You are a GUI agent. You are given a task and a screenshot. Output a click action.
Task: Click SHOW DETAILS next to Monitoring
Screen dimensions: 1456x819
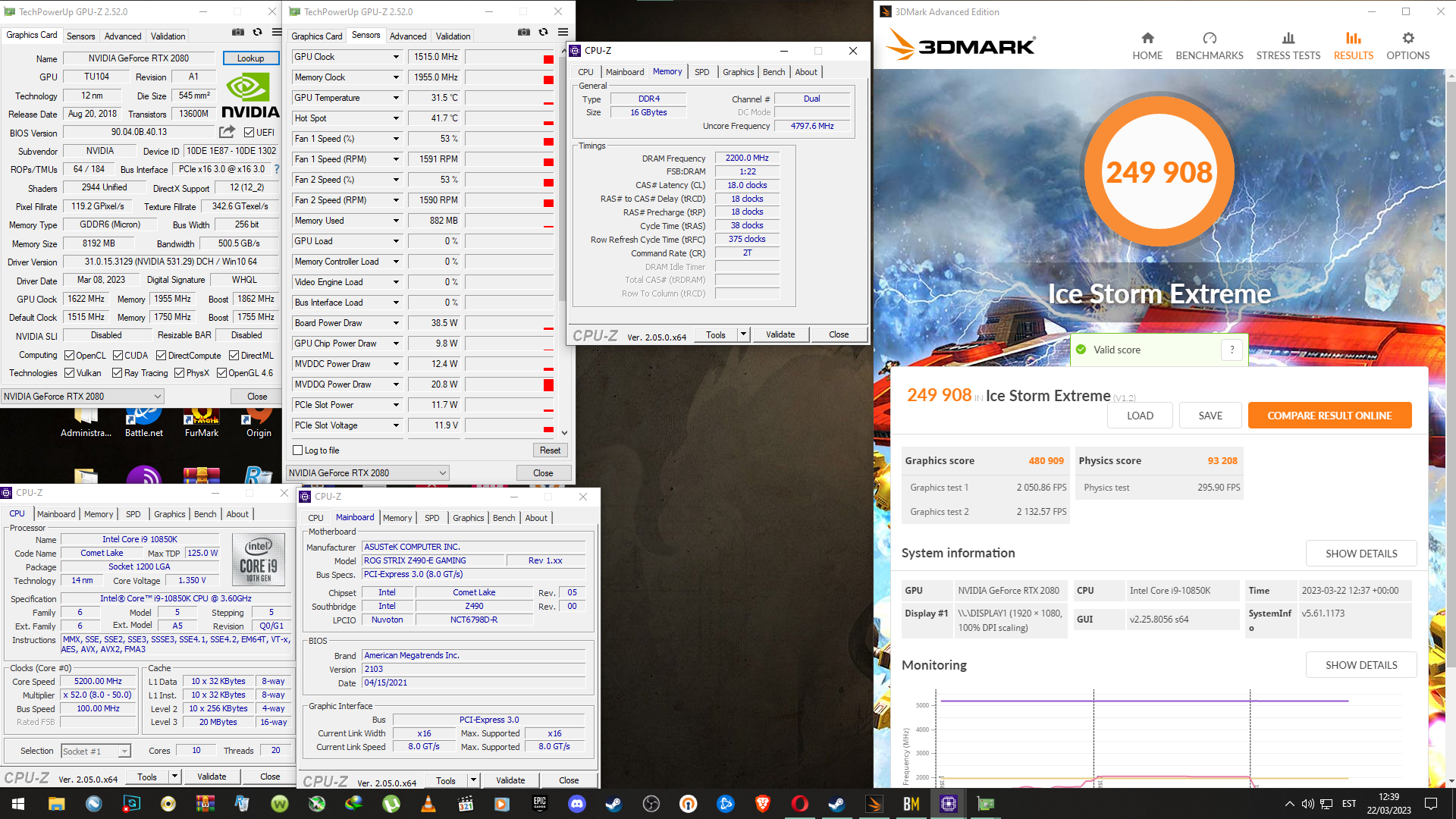(x=1361, y=665)
